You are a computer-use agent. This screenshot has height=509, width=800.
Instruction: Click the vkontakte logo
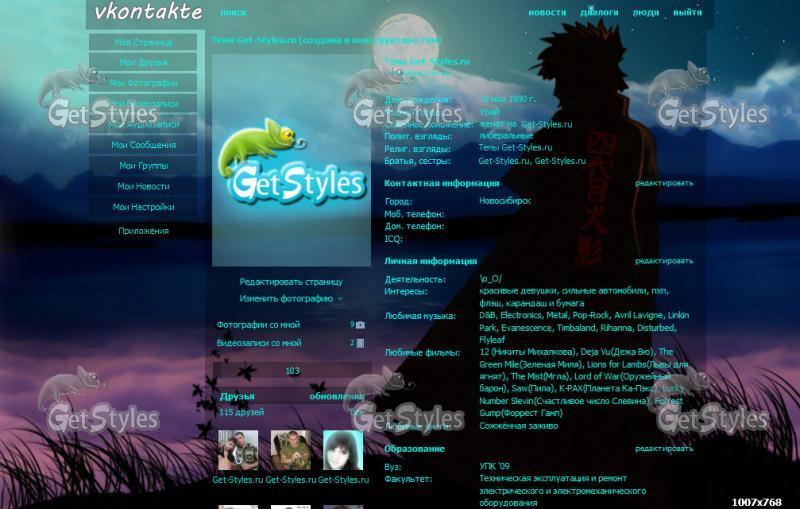click(x=148, y=12)
